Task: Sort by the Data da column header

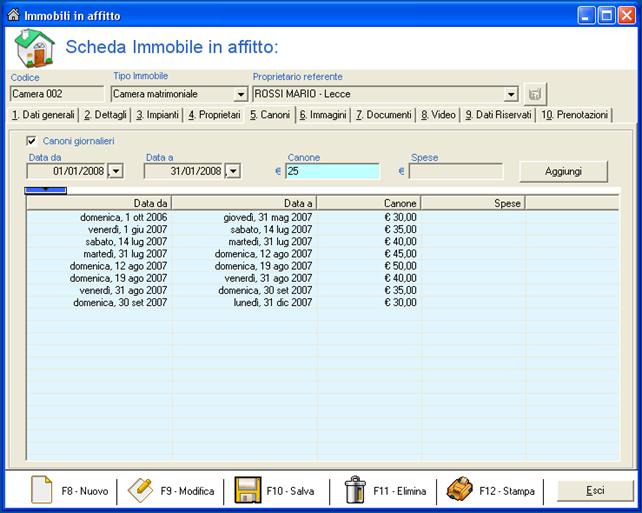Action: tap(99, 203)
